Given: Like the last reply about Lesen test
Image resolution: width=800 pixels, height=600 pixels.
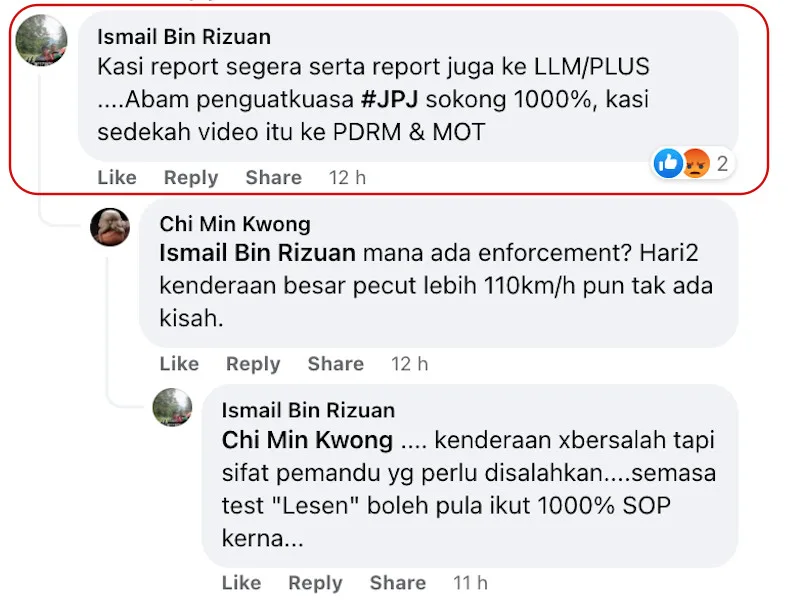Looking at the screenshot, I should tap(241, 583).
